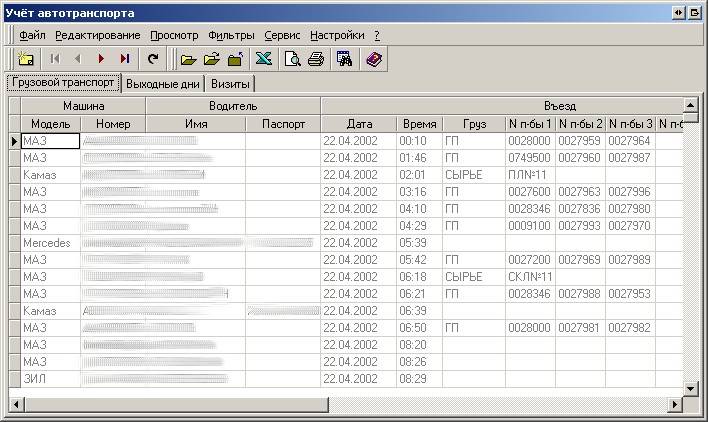Click dark closed folder with blue arrow
708x422 pixels.
235,59
